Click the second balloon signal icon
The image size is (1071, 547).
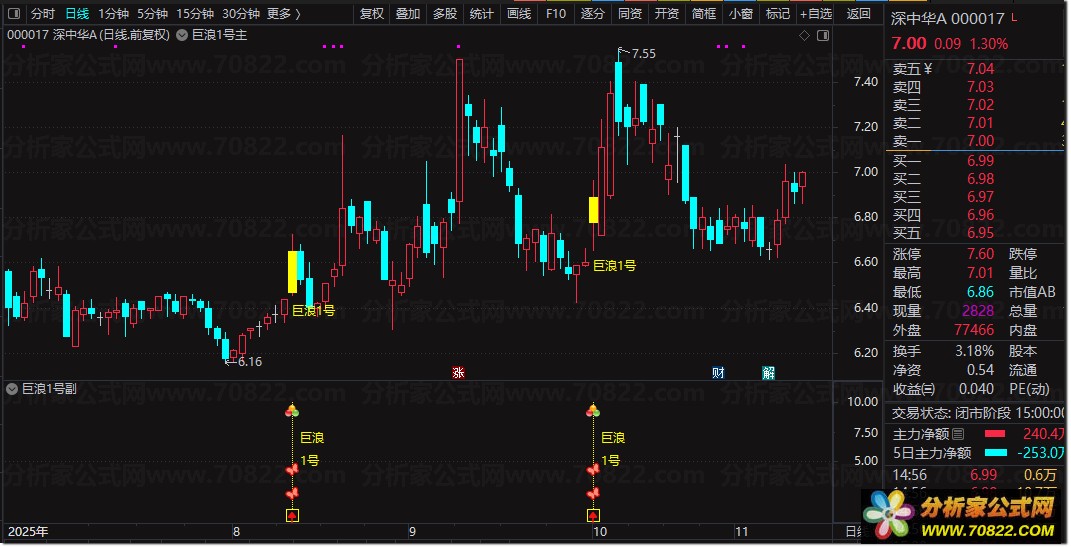[593, 410]
